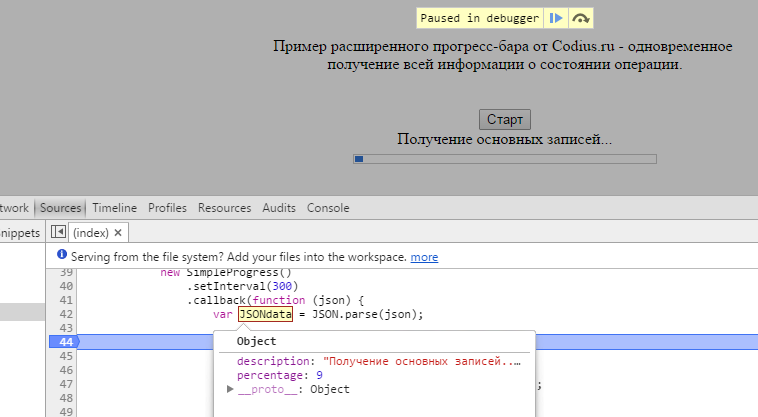Resume script execution in paused overlay
Image resolution: width=758 pixels, height=417 pixels.
click(x=557, y=18)
